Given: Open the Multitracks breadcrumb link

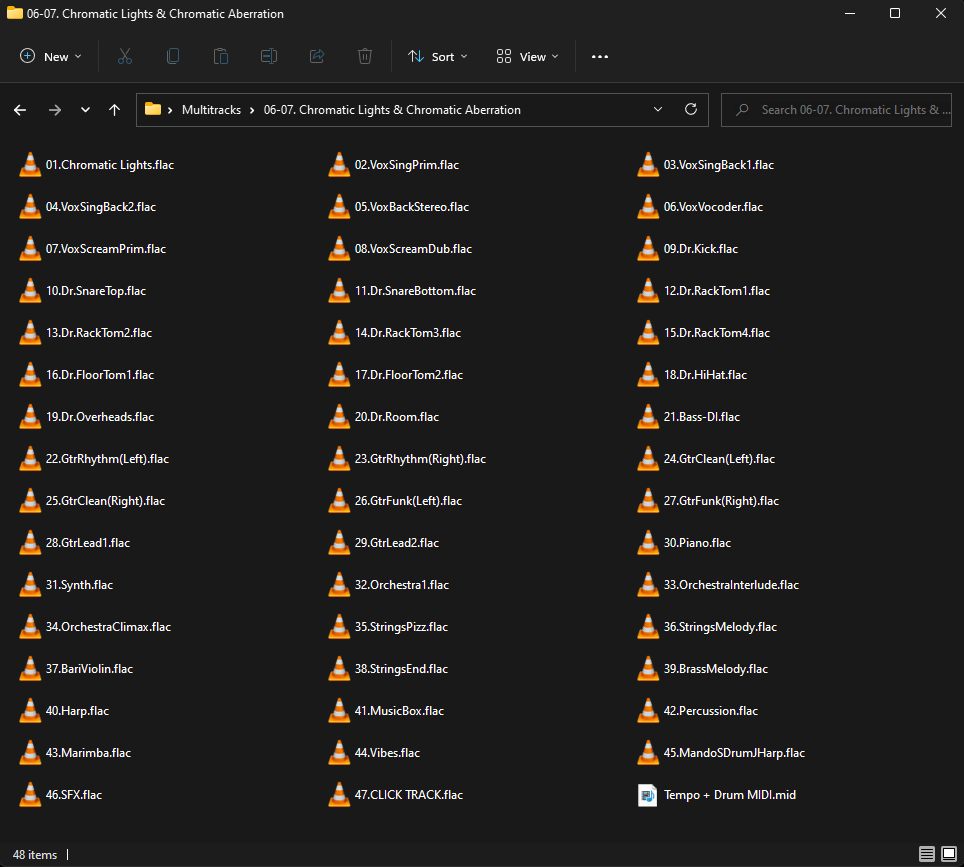Looking at the screenshot, I should pyautogui.click(x=211, y=110).
